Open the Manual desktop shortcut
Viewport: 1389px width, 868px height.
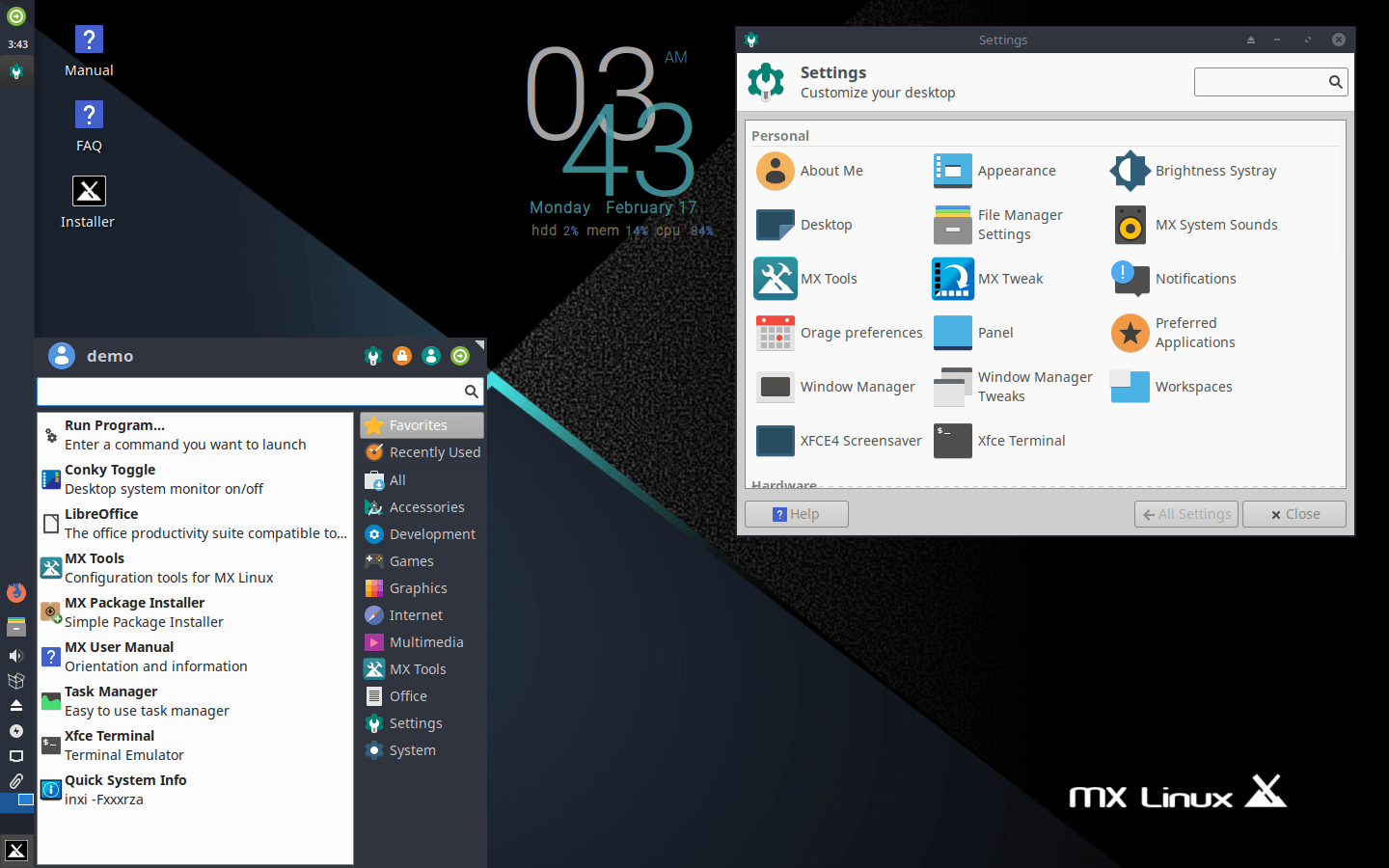89,51
